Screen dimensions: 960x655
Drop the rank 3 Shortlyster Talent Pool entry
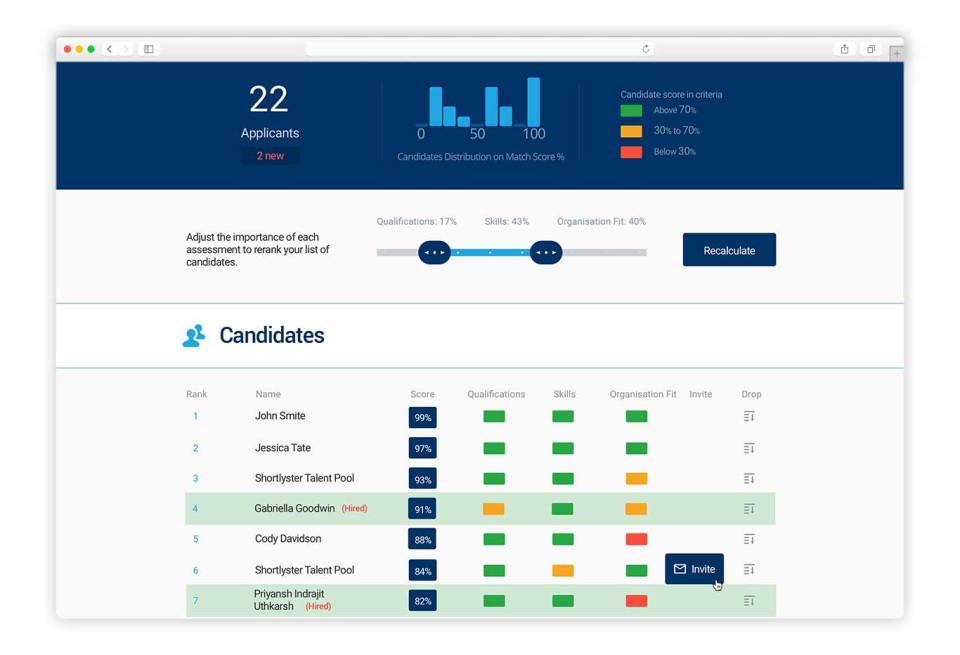tap(749, 478)
